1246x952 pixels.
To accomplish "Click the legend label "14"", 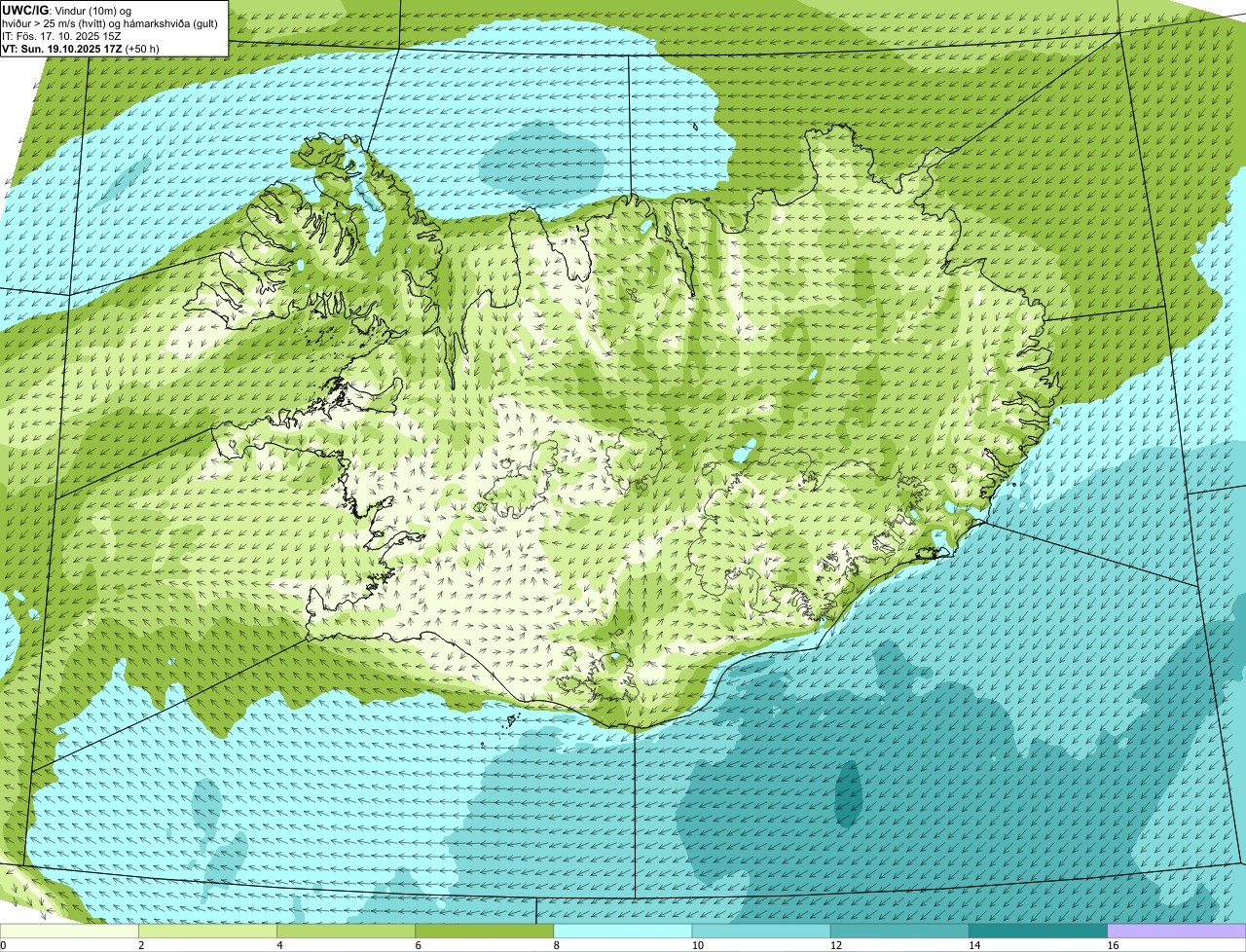I will 973,945.
